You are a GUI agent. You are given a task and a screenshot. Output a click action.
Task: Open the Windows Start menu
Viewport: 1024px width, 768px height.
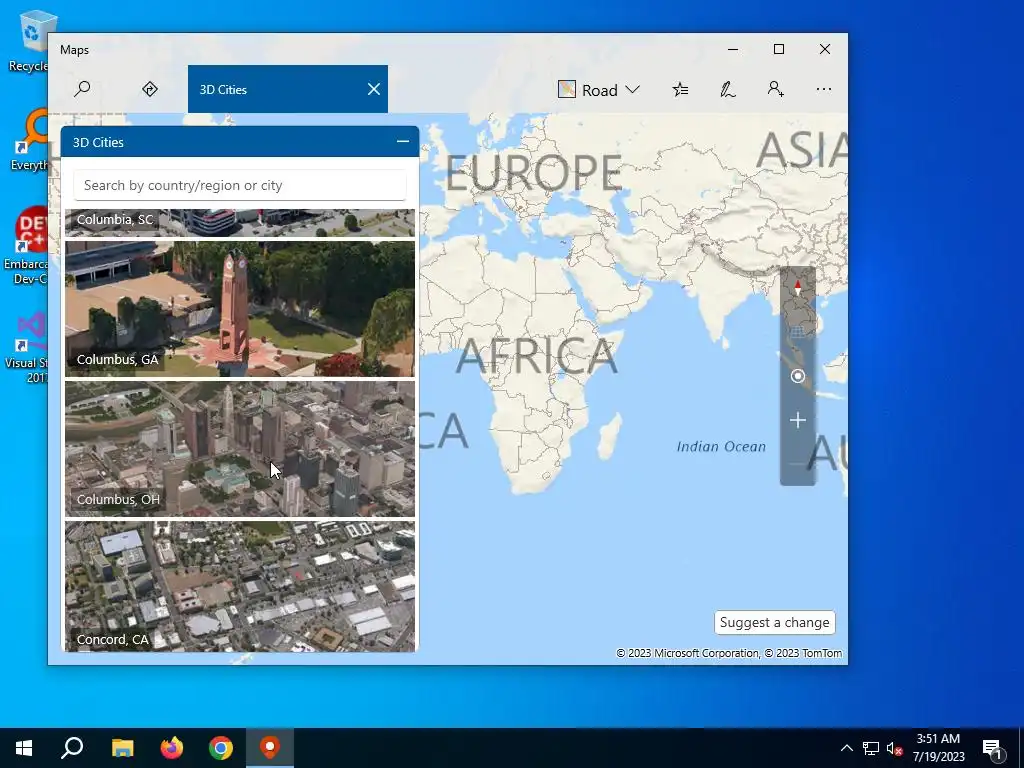click(x=24, y=748)
